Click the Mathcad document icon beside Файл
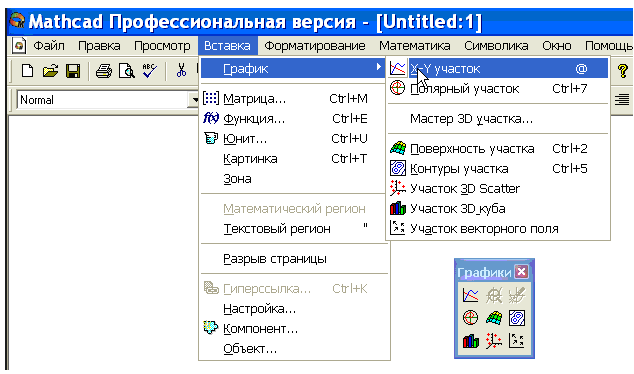 coord(19,46)
